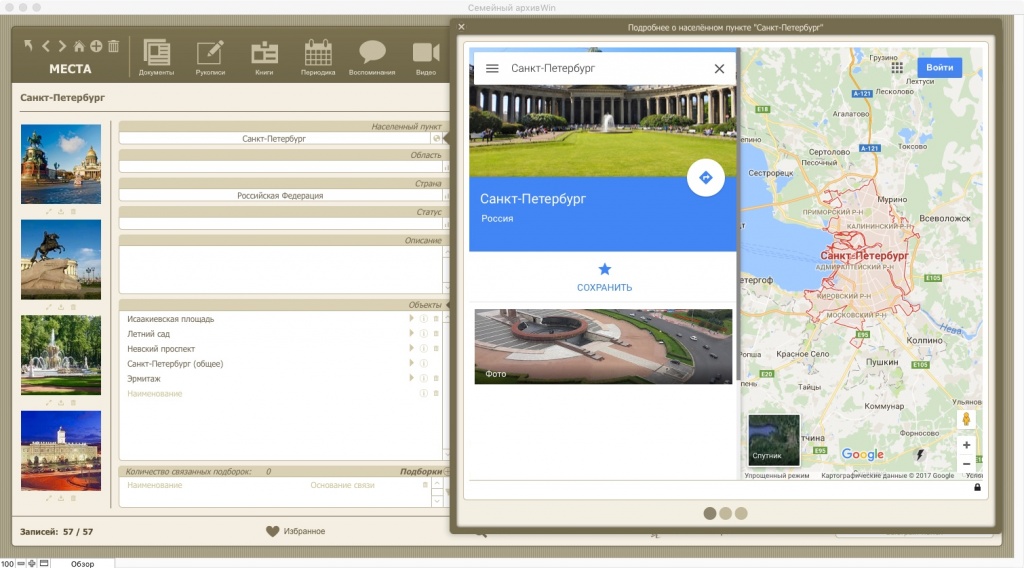Click the blue directions button on the map card
Image resolution: width=1024 pixels, height=568 pixels.
tap(705, 178)
